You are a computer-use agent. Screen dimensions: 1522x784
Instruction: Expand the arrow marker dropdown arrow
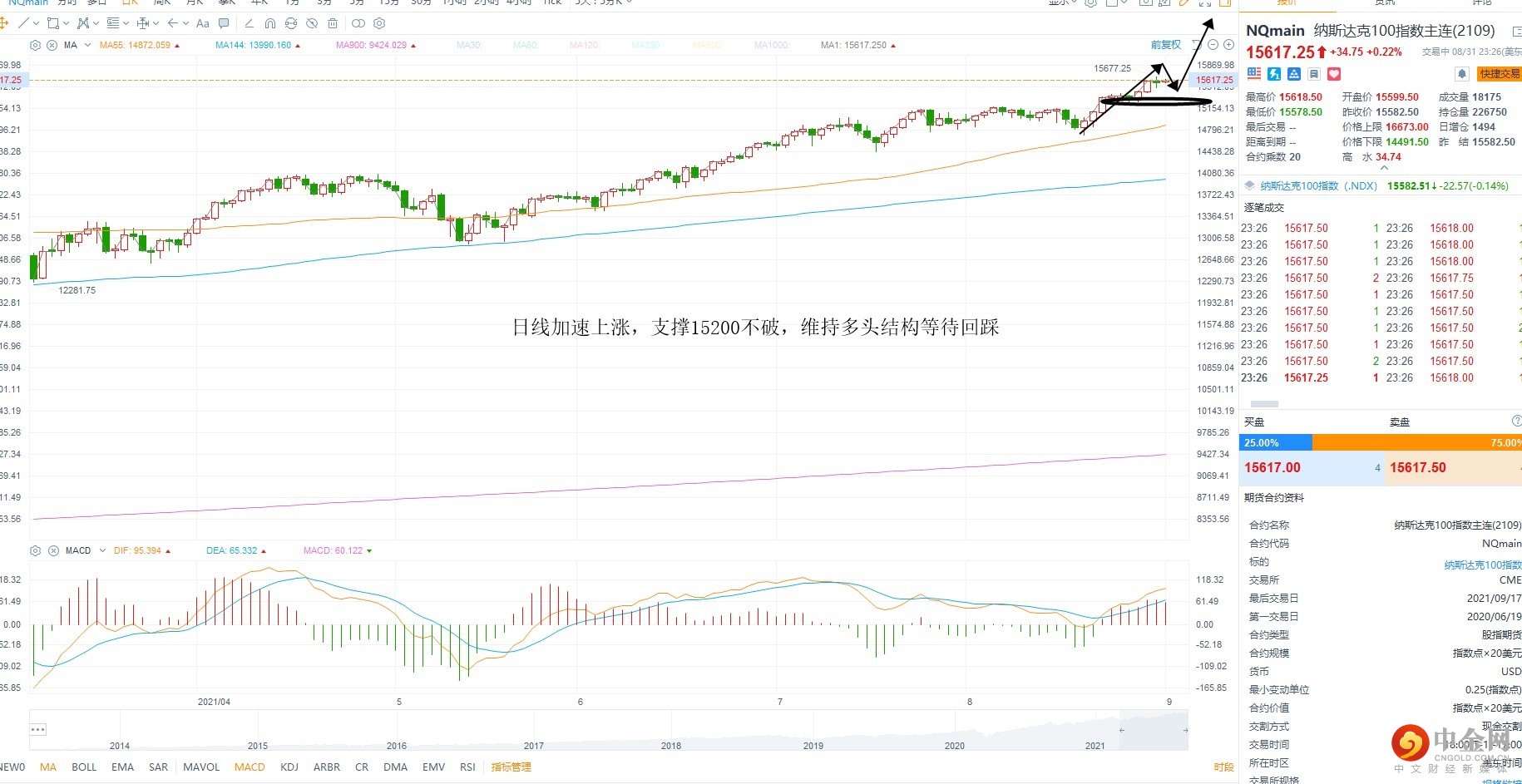(x=185, y=23)
